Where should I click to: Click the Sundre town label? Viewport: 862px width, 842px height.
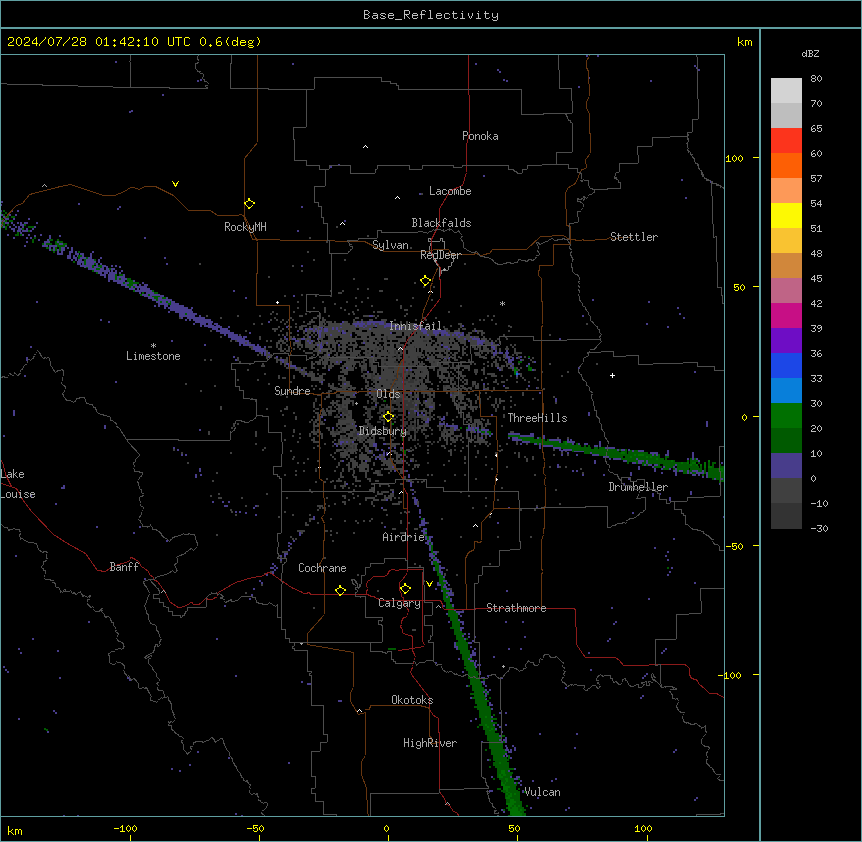click(x=292, y=391)
